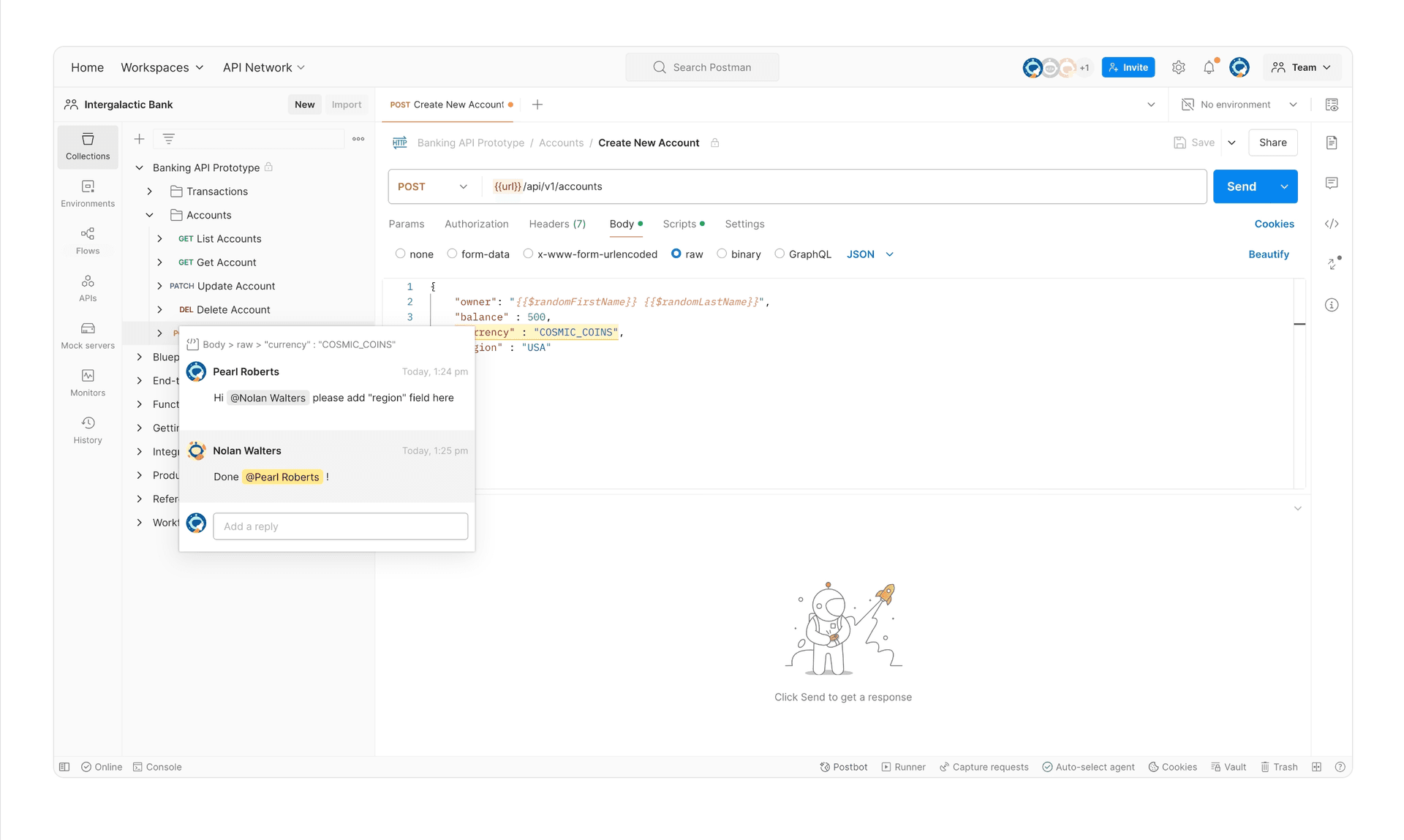The width and height of the screenshot is (1404, 840).
Task: Switch to the Headers (7) tab
Action: (x=557, y=224)
